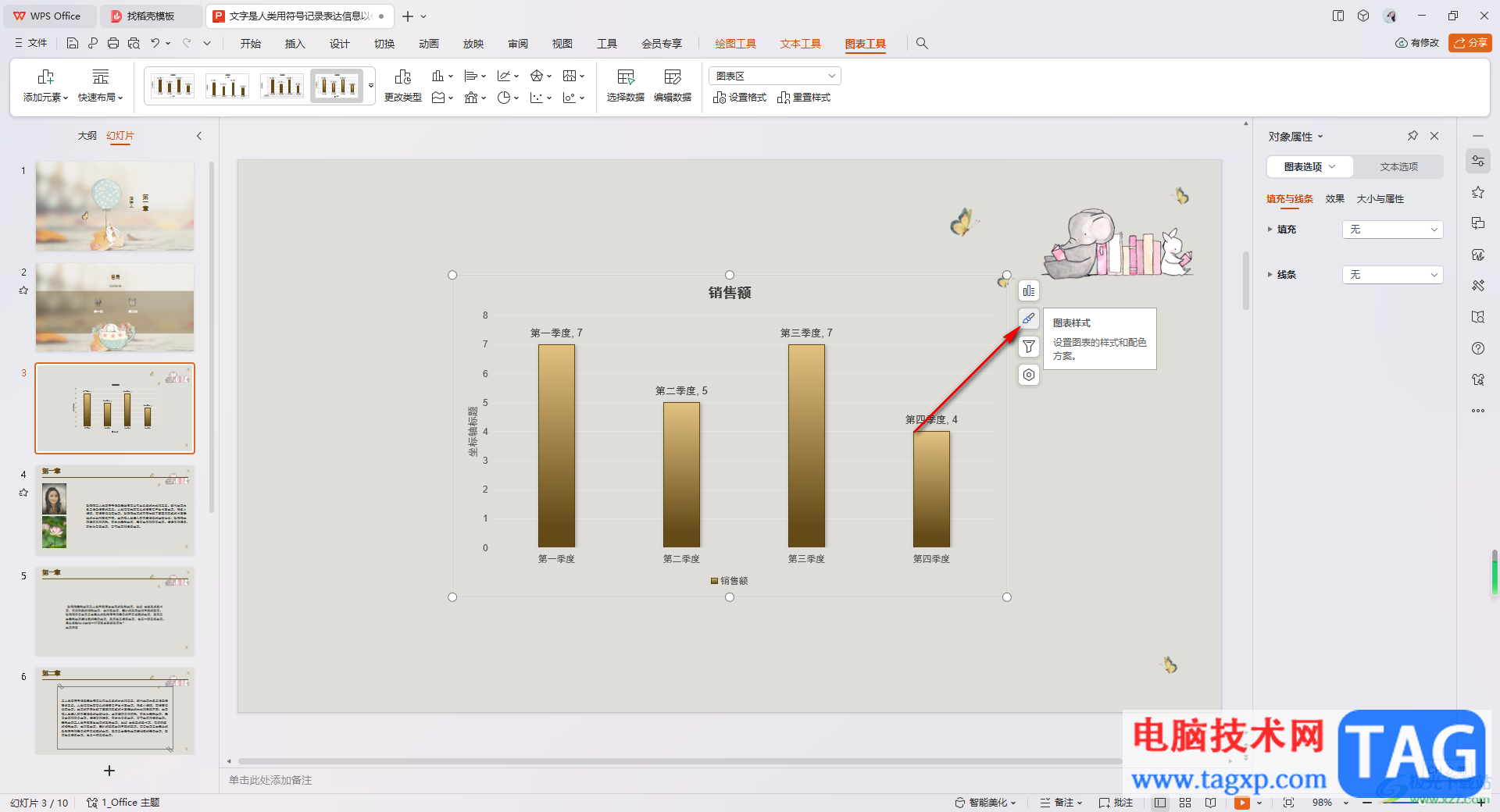Viewport: 1500px width, 812px height.
Task: Select the first chart style thumbnail in the ribbon
Action: (x=172, y=85)
